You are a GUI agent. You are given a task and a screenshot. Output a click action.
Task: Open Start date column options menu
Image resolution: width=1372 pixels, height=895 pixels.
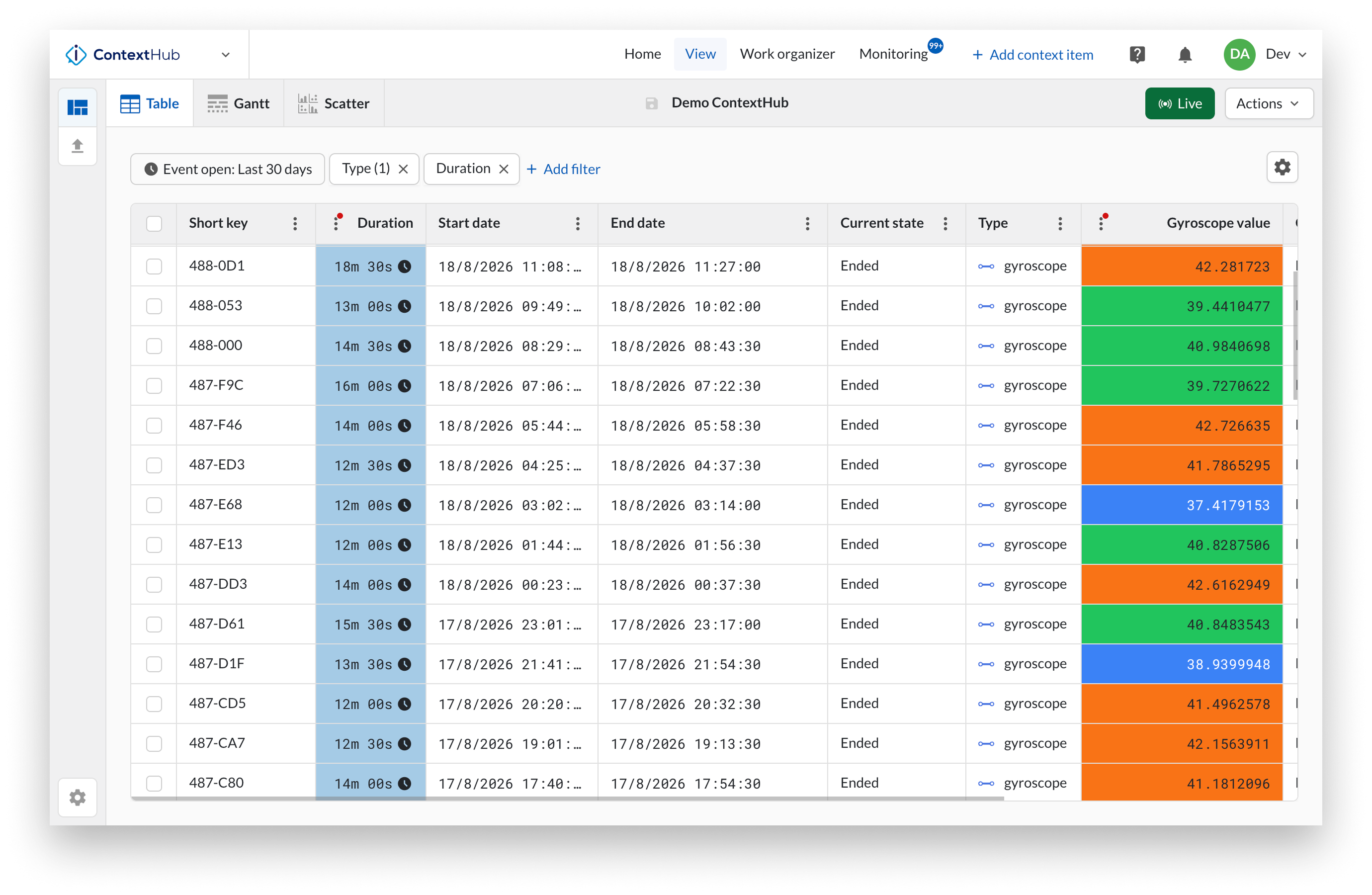coord(578,224)
